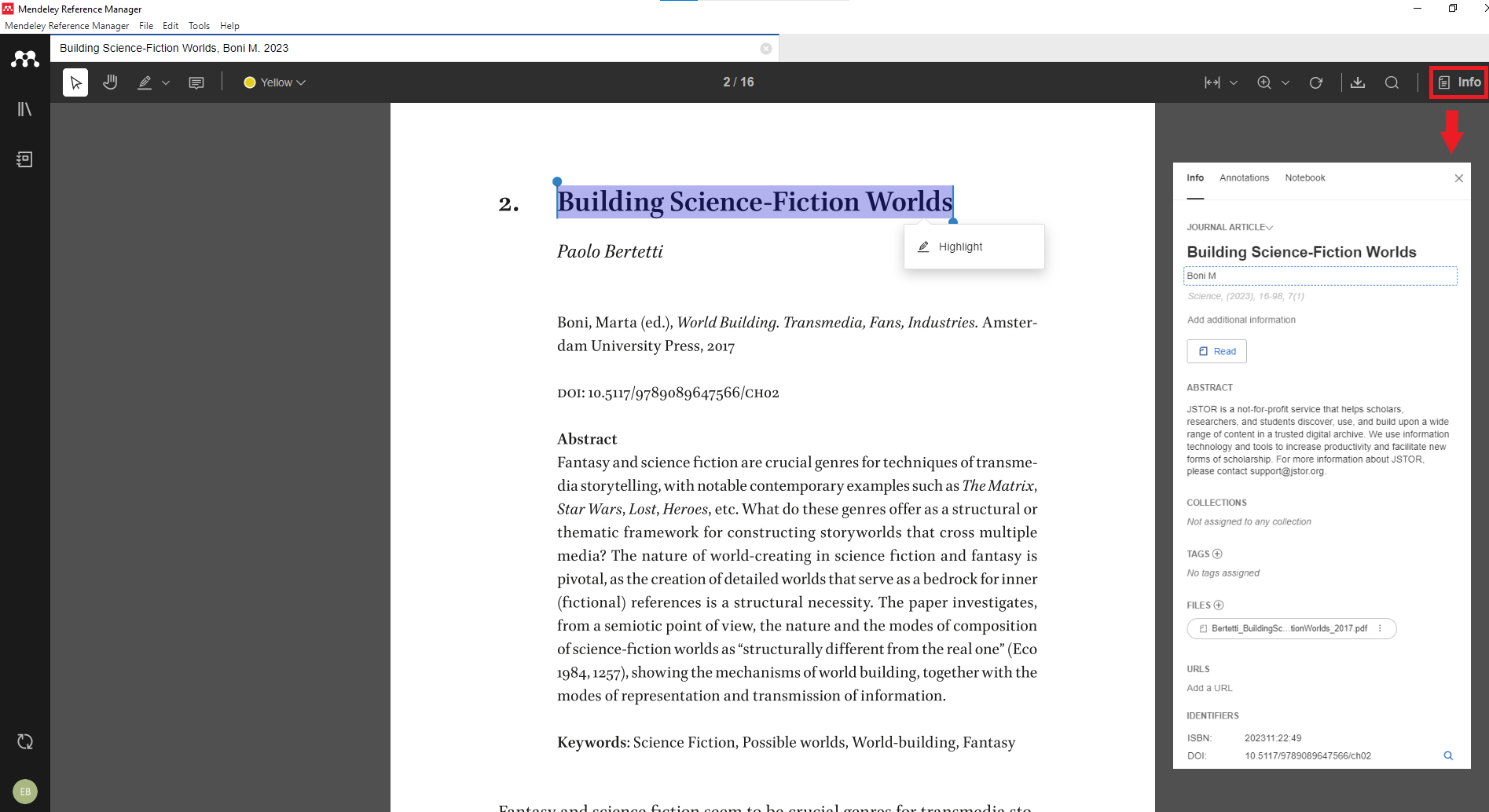Rotate the PDF page
Screen dimensions: 1489x812
1316,82
